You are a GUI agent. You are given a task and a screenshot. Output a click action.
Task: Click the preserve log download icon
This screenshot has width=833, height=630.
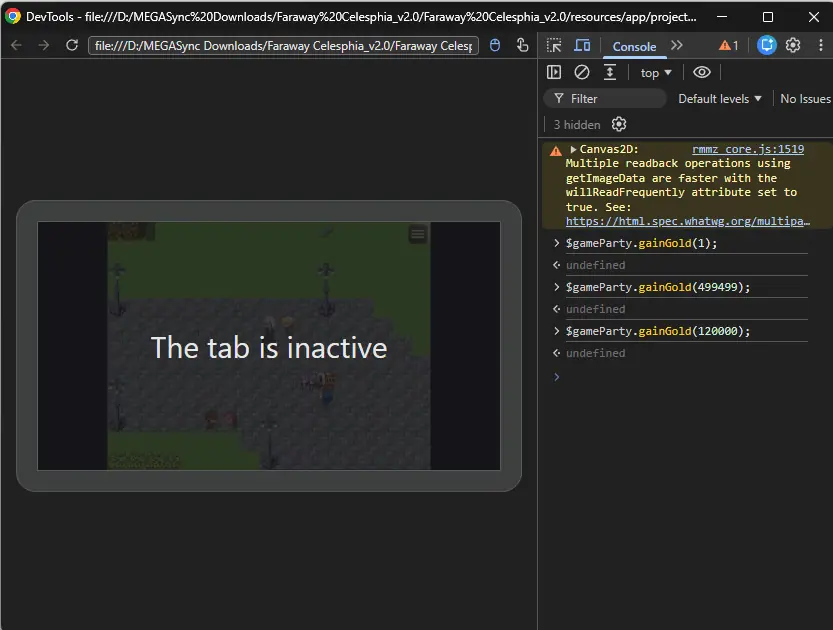click(x=610, y=72)
